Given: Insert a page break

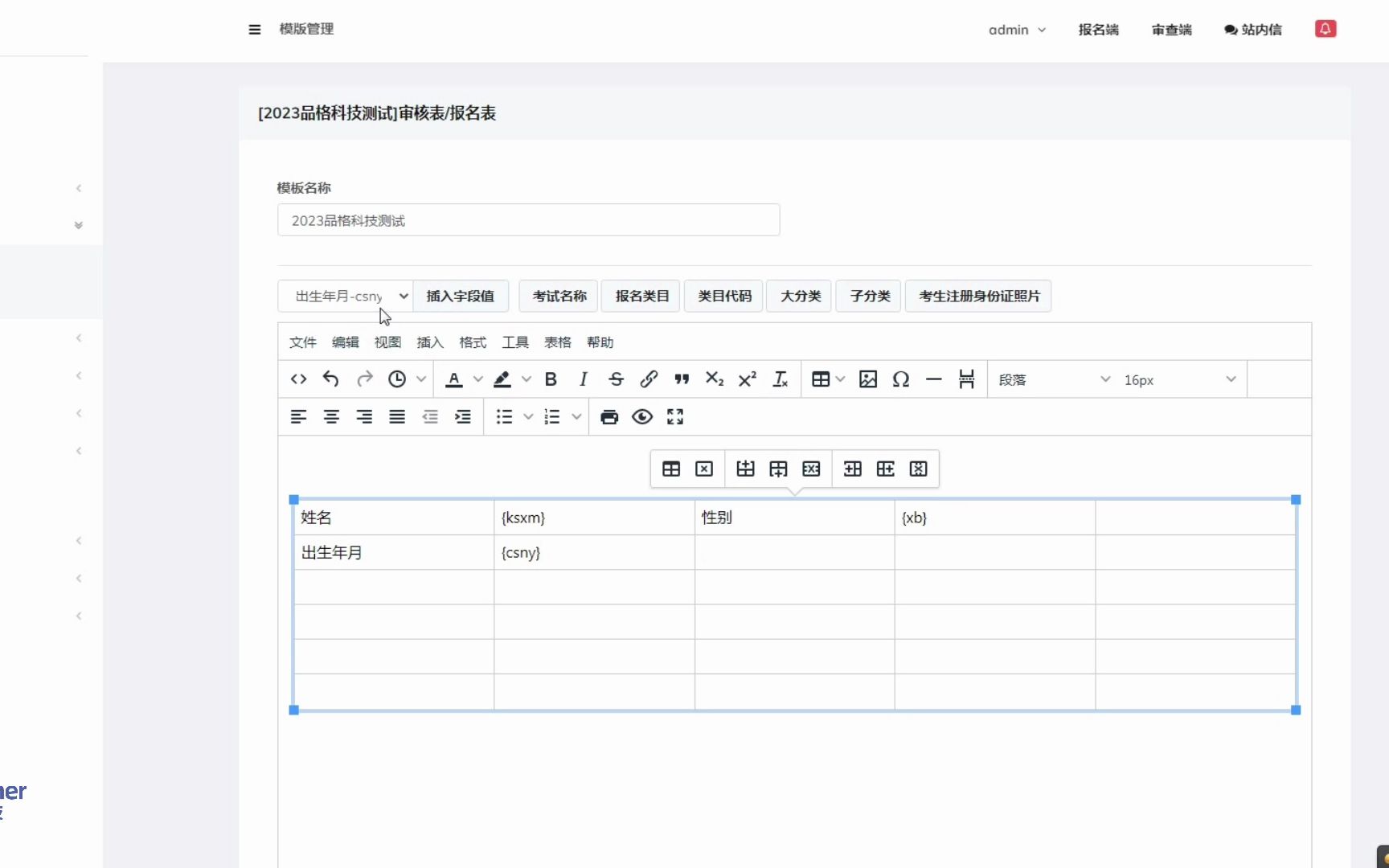Looking at the screenshot, I should 966,379.
